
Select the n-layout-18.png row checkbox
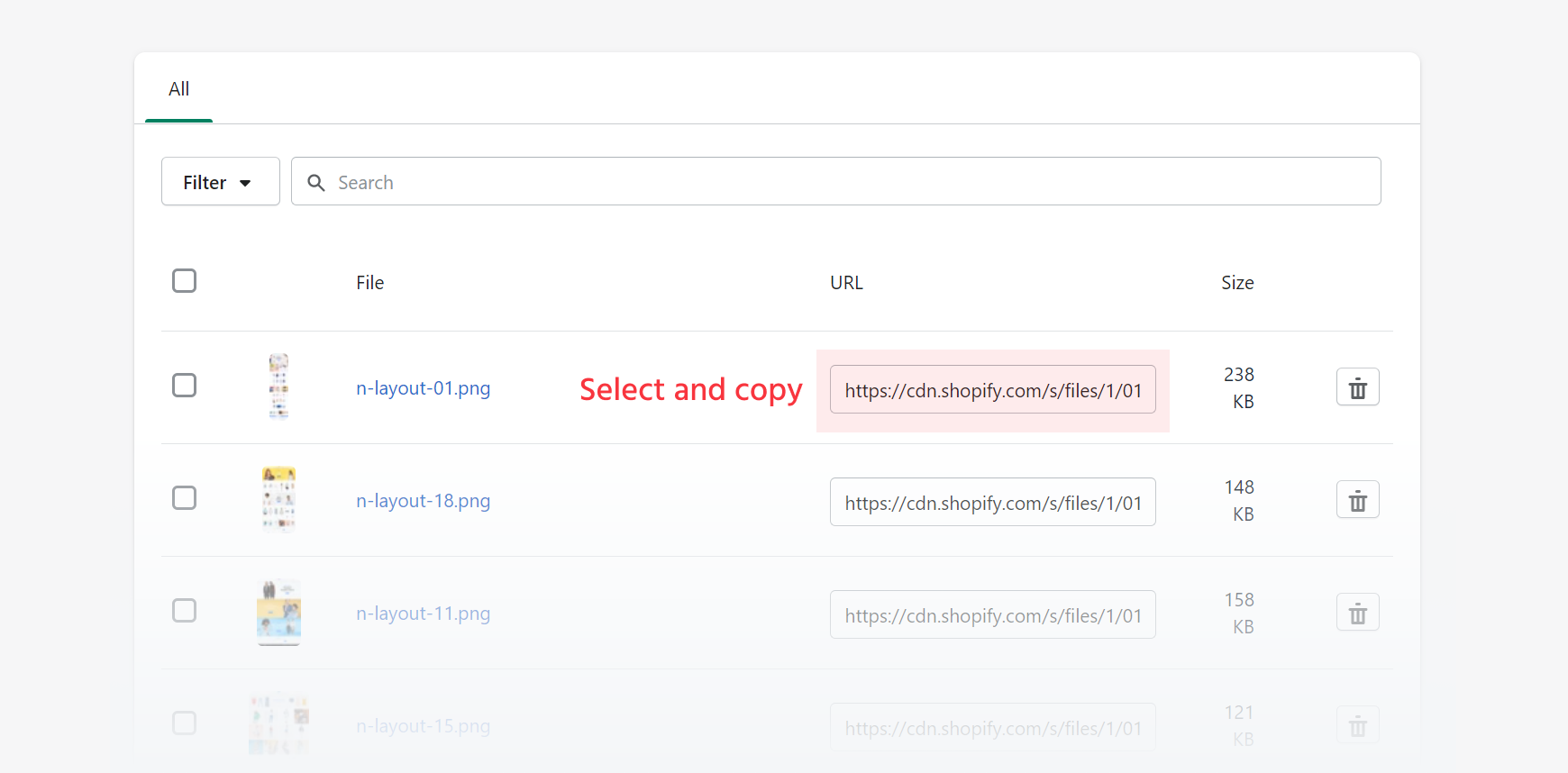184,498
